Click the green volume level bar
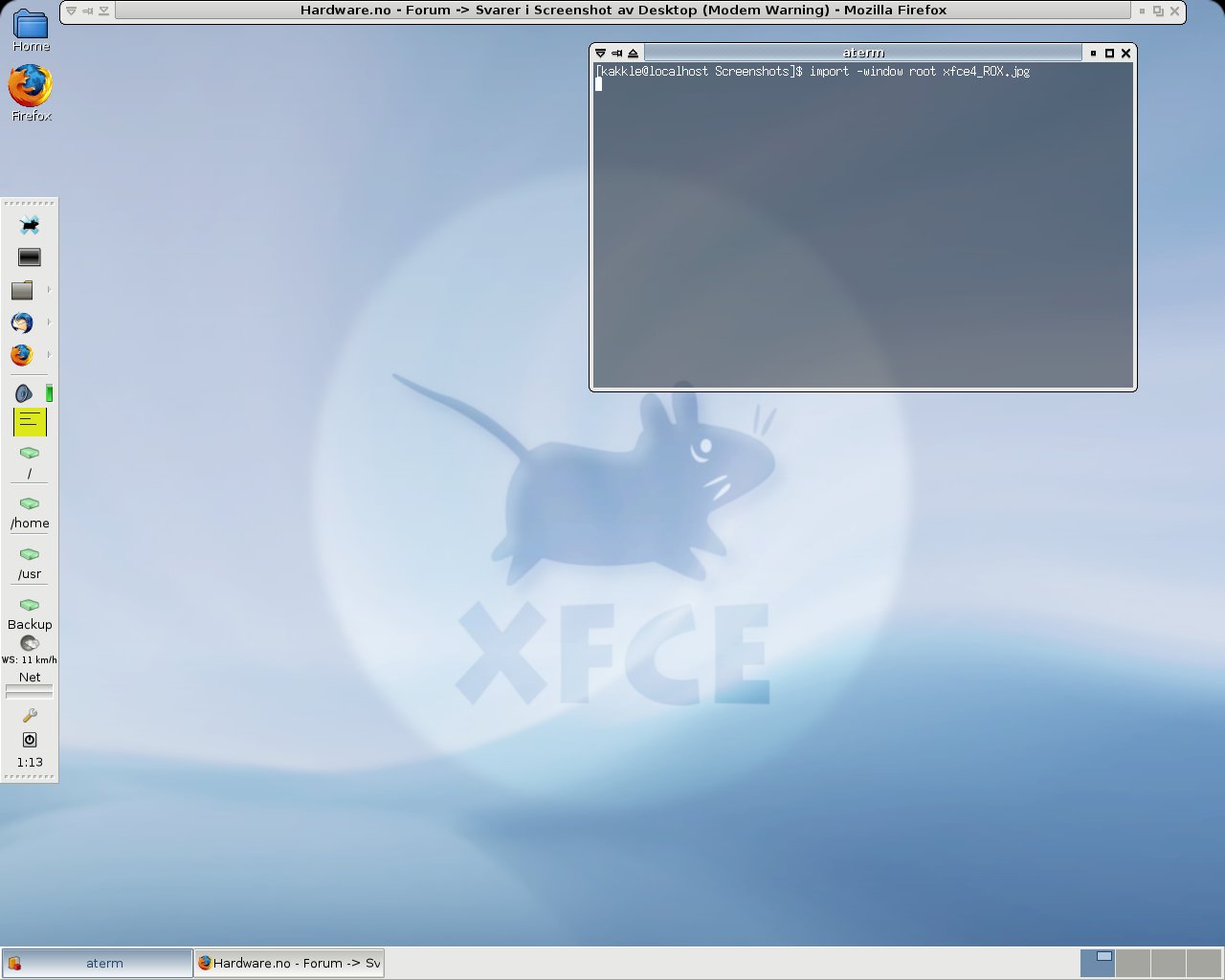The width and height of the screenshot is (1225, 980). [49, 393]
